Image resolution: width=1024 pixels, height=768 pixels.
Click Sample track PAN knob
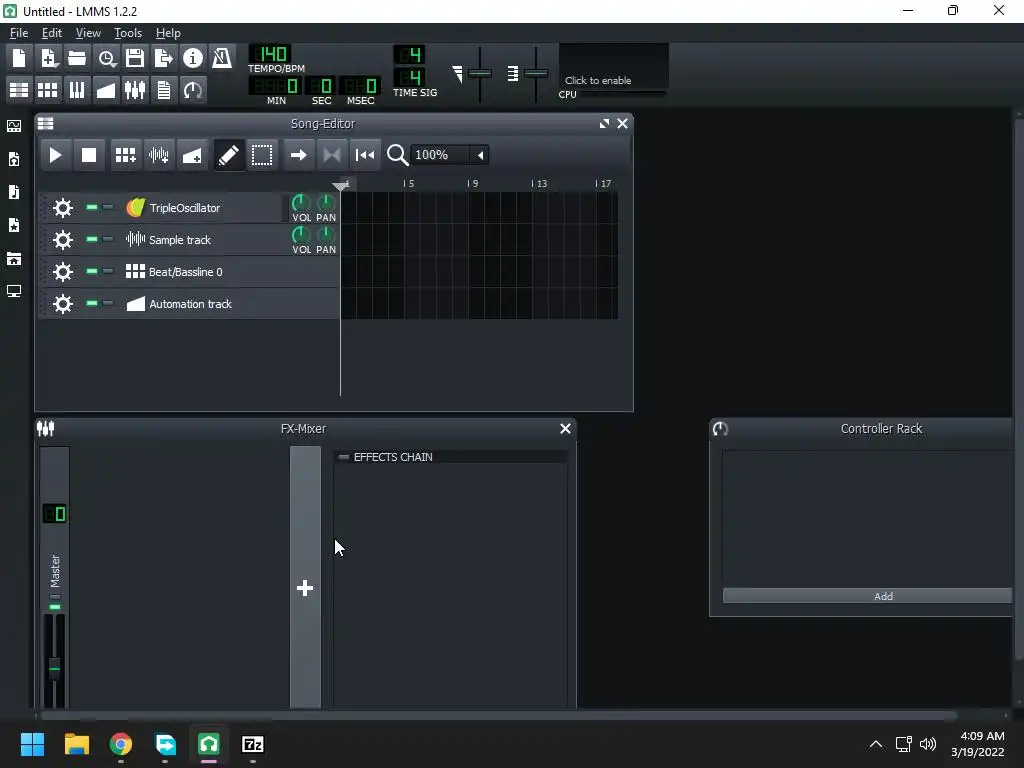click(326, 235)
